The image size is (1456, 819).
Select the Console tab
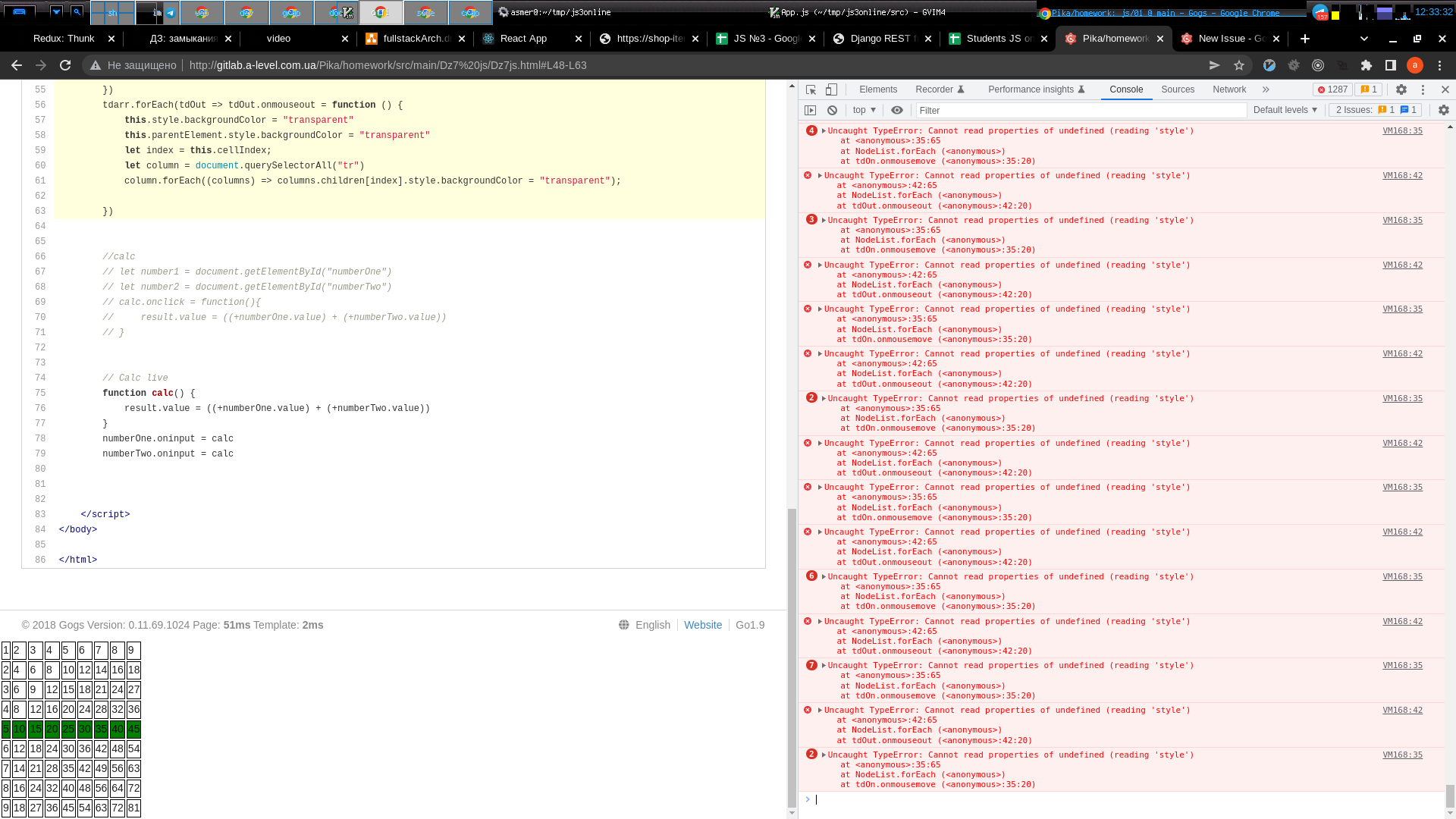click(1126, 89)
